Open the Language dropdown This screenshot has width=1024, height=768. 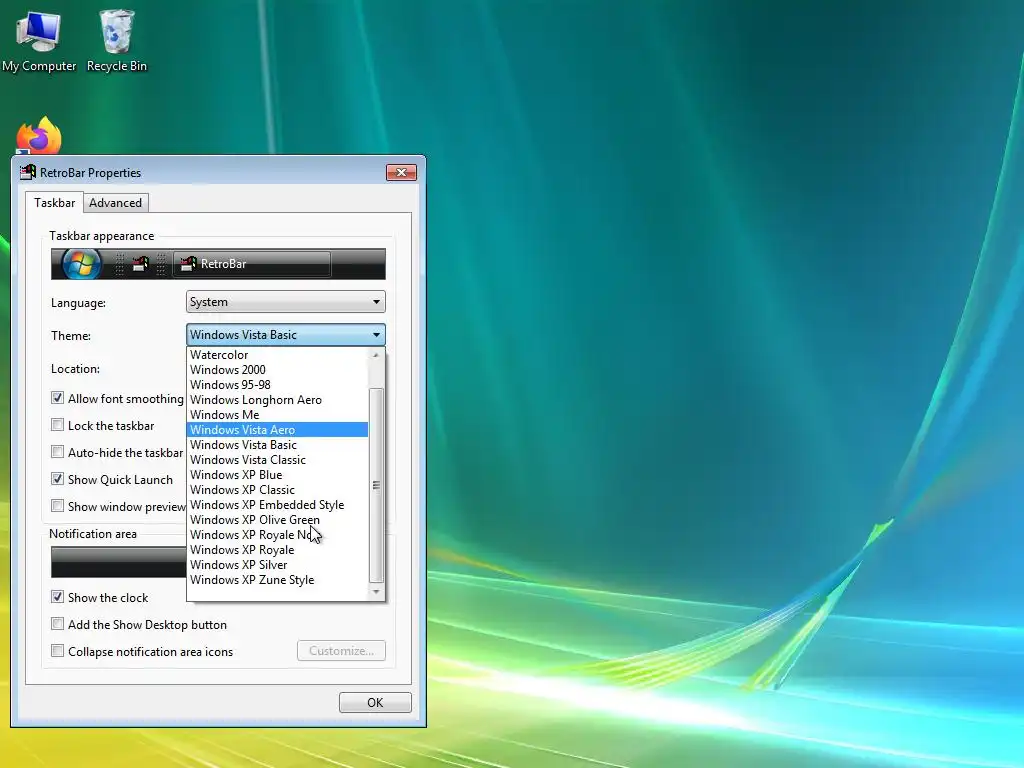coord(285,302)
